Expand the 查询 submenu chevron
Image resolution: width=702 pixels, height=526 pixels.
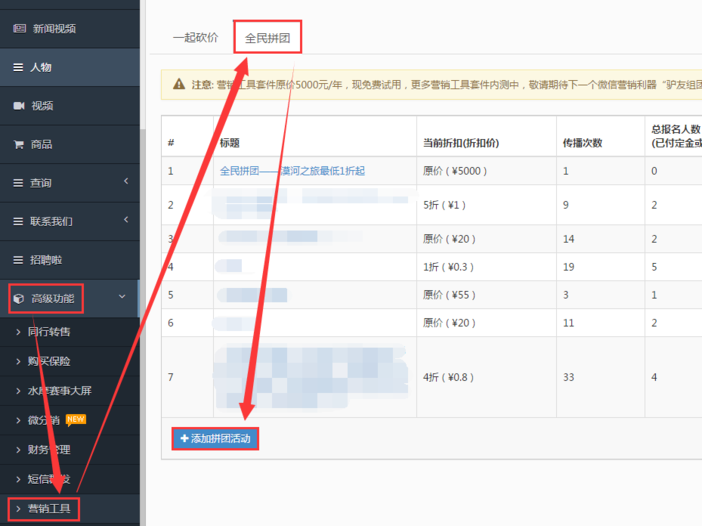126,182
